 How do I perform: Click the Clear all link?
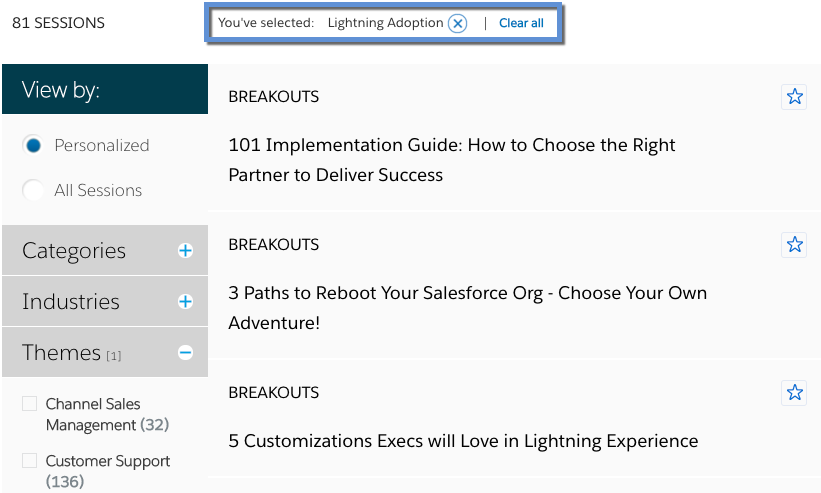[x=521, y=23]
